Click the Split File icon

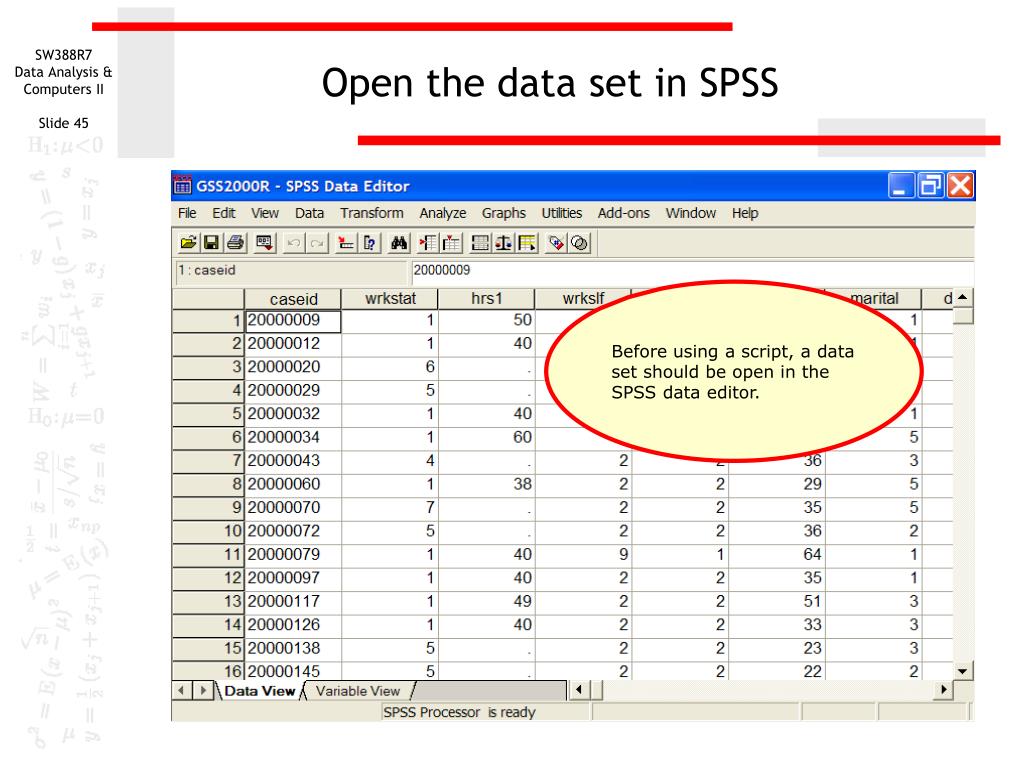coord(480,243)
